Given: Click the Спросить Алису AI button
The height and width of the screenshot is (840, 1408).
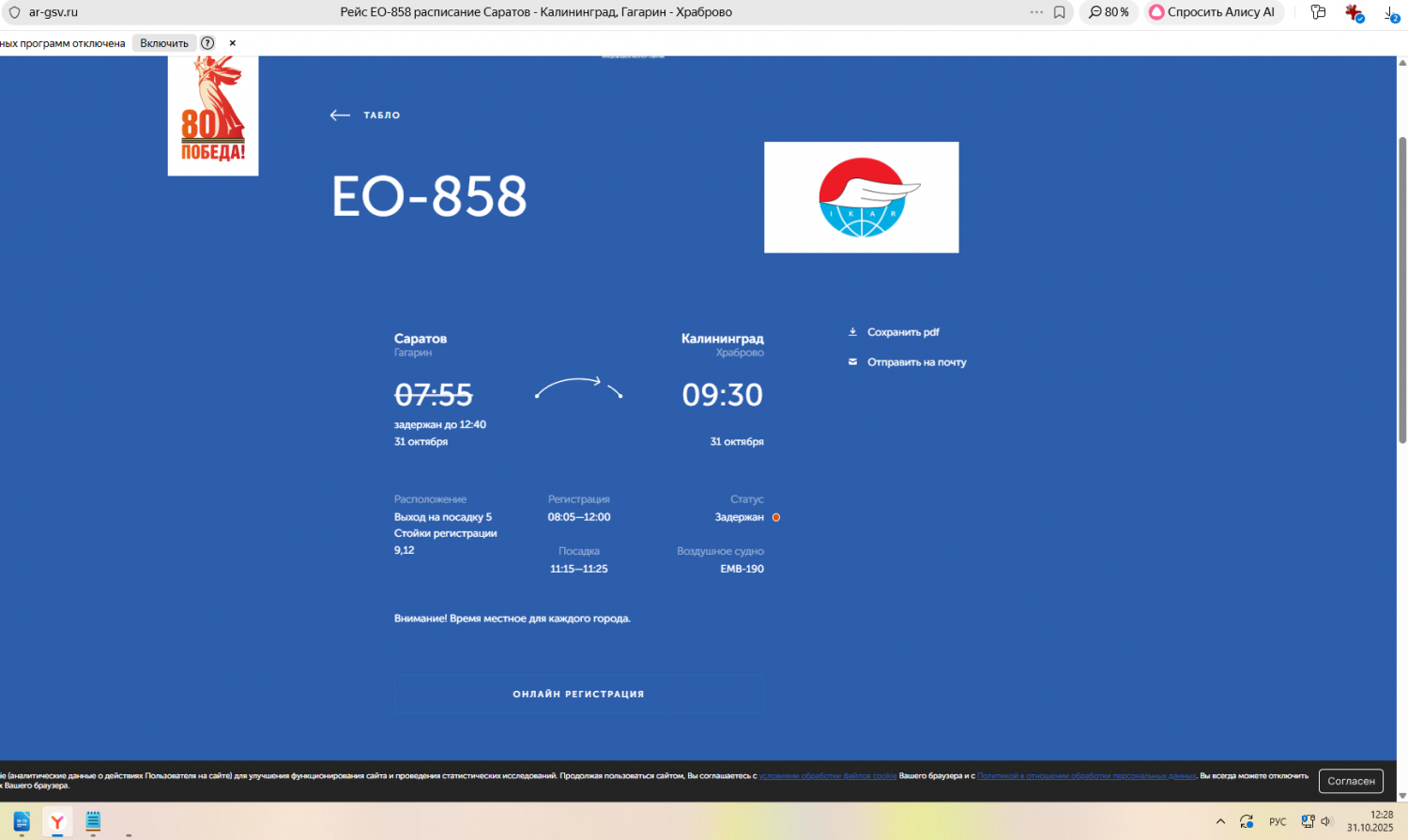Looking at the screenshot, I should click(x=1212, y=12).
